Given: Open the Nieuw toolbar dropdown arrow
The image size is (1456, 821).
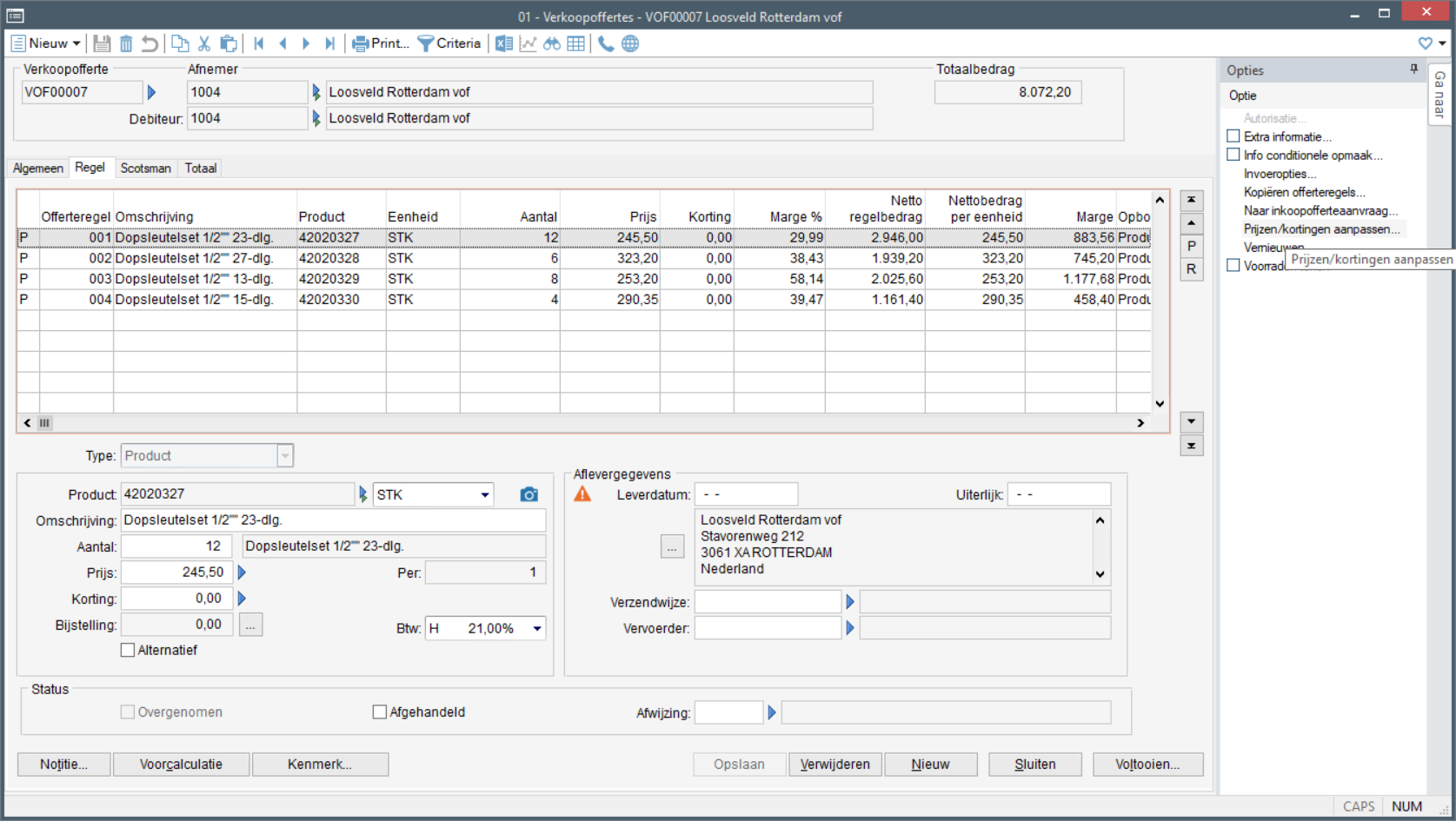Looking at the screenshot, I should (76, 43).
